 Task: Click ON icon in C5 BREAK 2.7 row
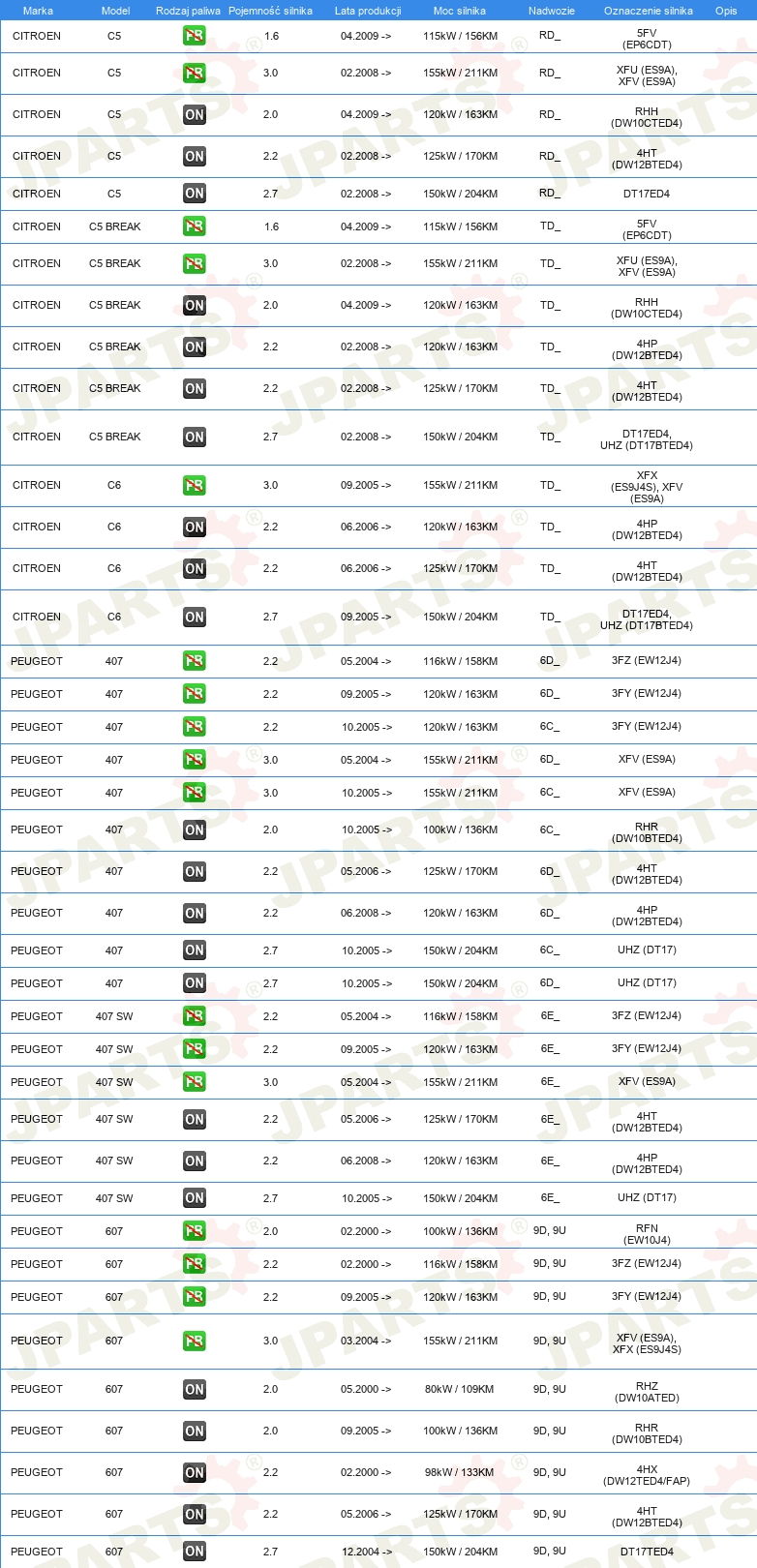(x=194, y=437)
